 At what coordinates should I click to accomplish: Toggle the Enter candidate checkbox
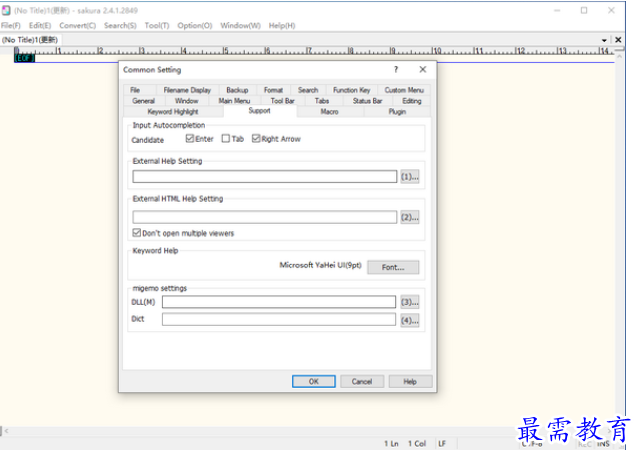[190, 139]
